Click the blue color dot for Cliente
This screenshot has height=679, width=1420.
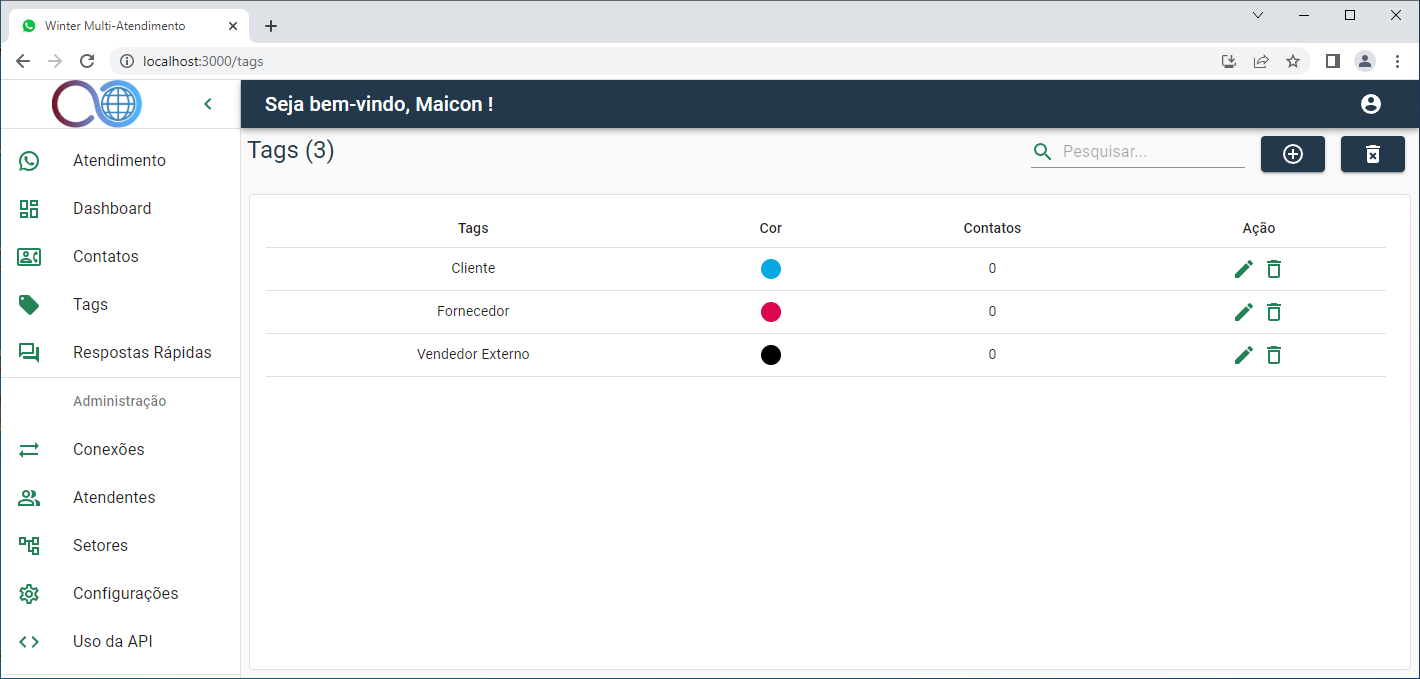[x=770, y=269]
